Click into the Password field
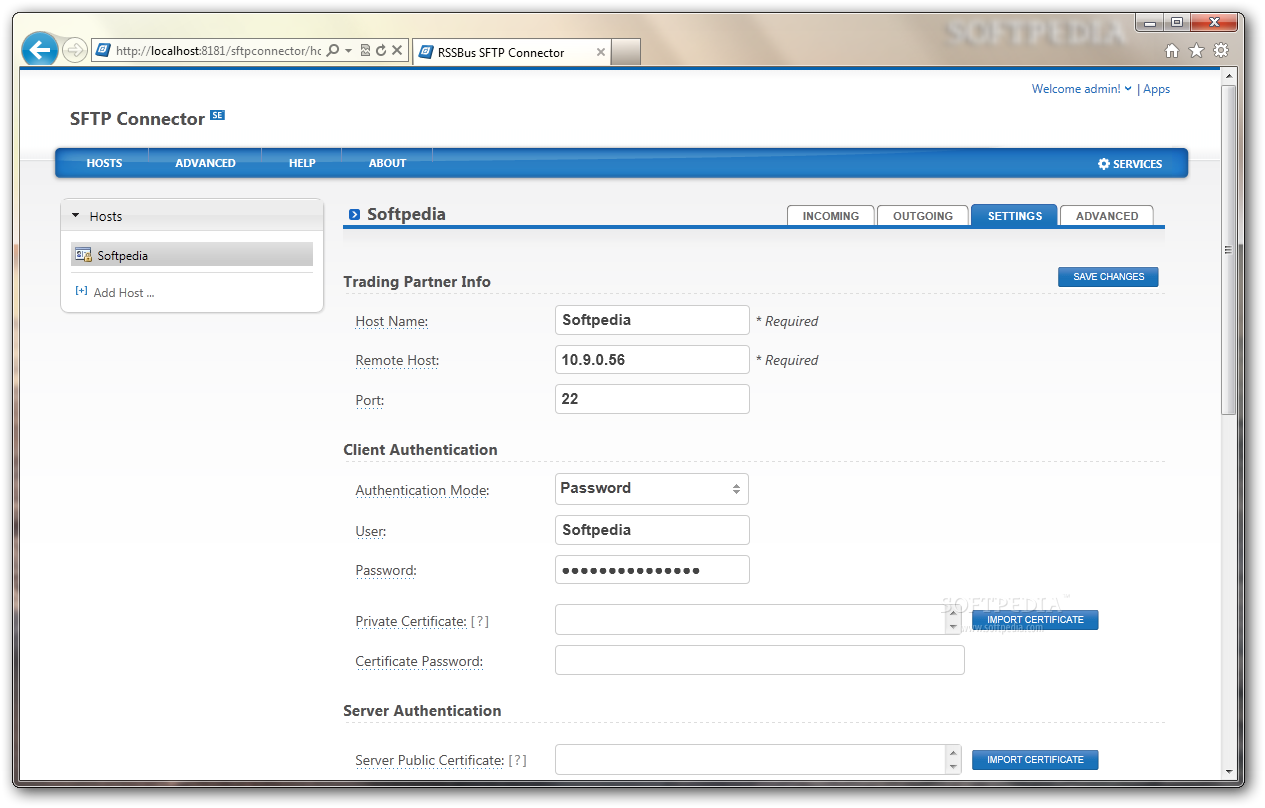The width and height of the screenshot is (1265, 808). point(652,570)
